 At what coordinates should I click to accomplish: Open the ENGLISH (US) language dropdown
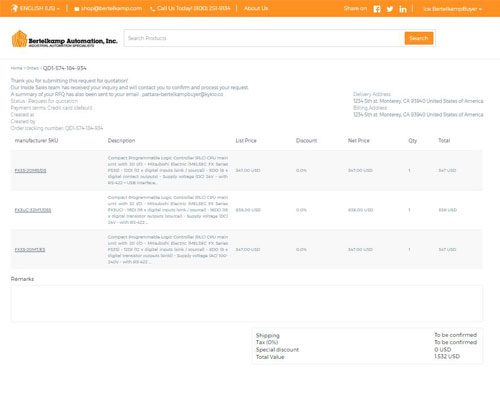(40, 8)
